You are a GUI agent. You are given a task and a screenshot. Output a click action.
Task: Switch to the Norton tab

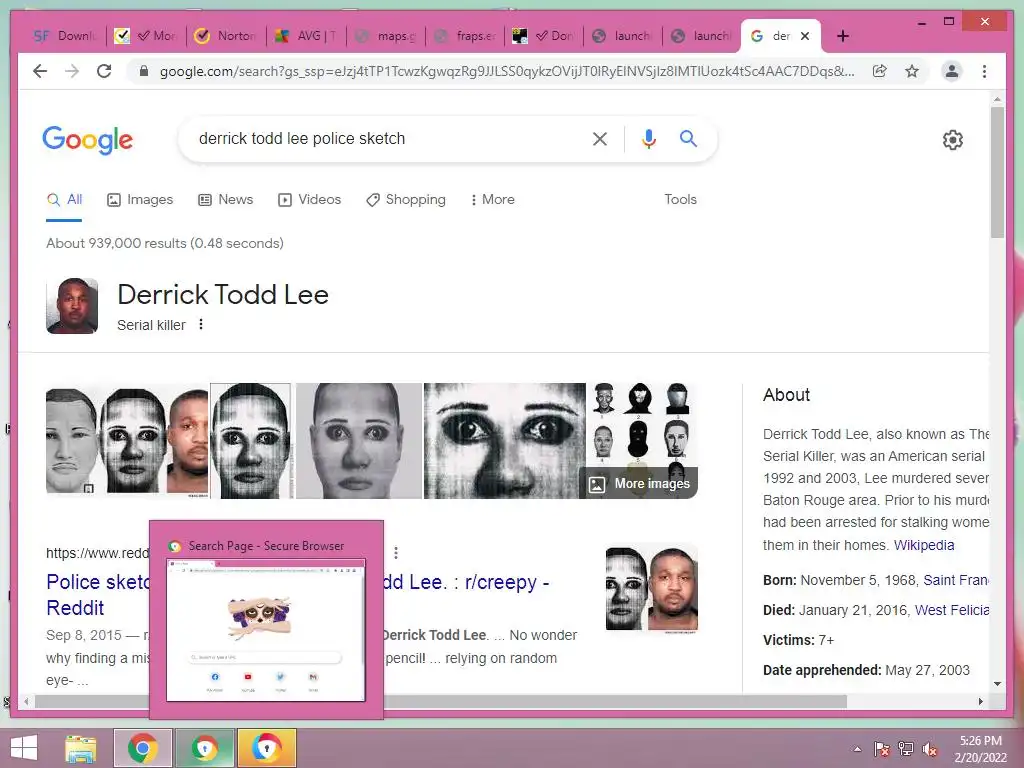[226, 36]
